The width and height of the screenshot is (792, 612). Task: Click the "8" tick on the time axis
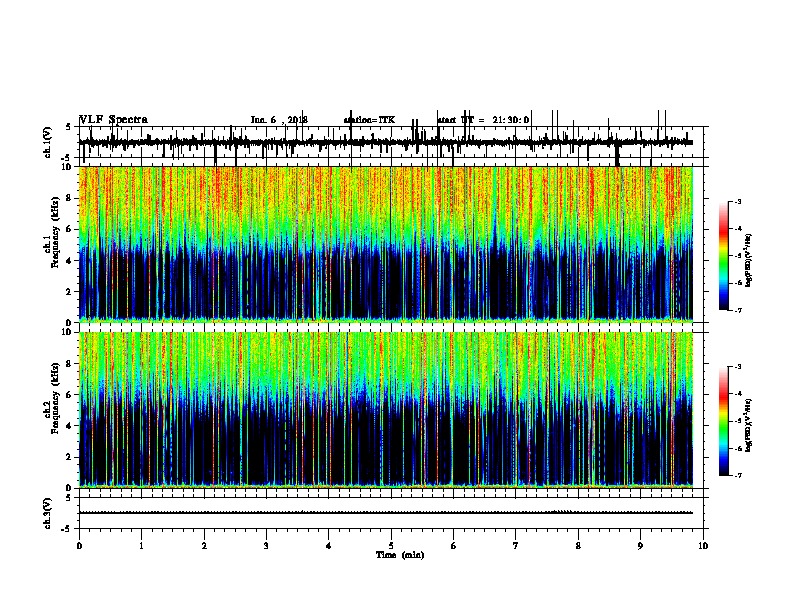(x=578, y=546)
